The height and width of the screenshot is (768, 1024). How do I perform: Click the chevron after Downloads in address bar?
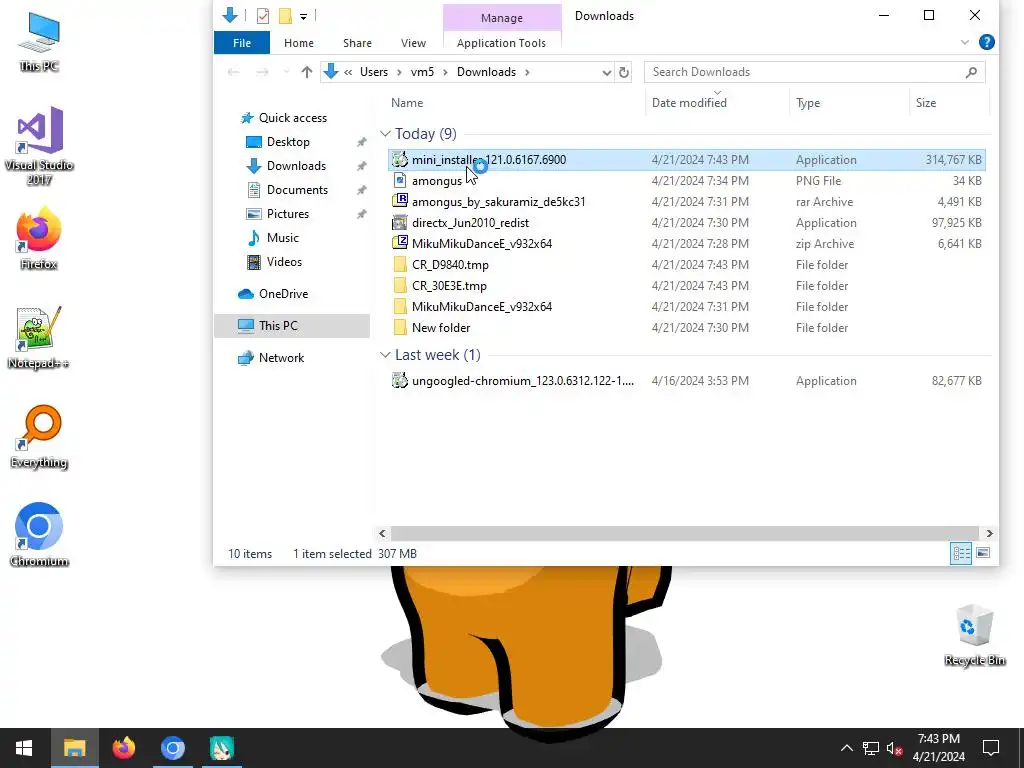527,72
